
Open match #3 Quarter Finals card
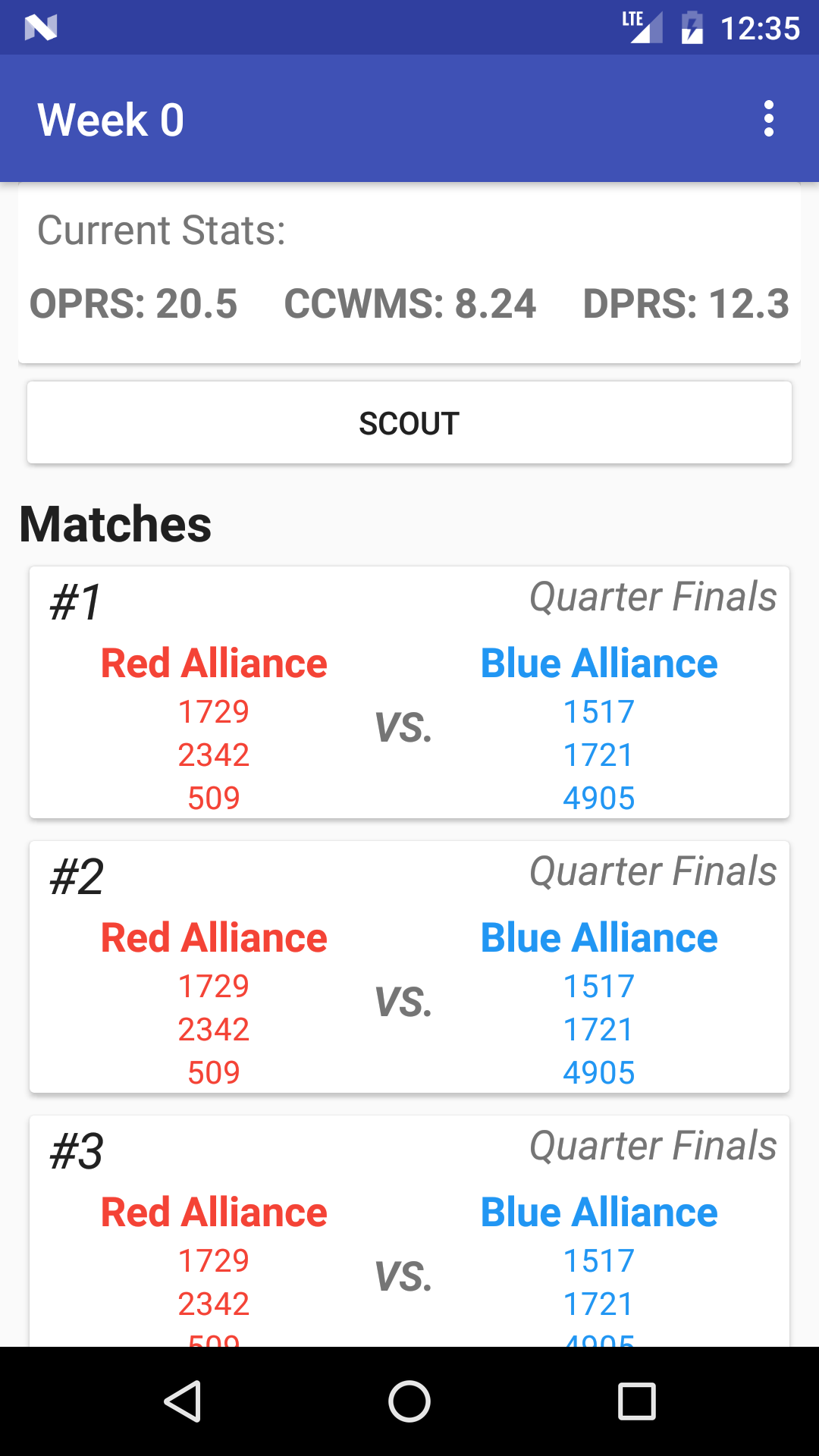pos(409,1231)
